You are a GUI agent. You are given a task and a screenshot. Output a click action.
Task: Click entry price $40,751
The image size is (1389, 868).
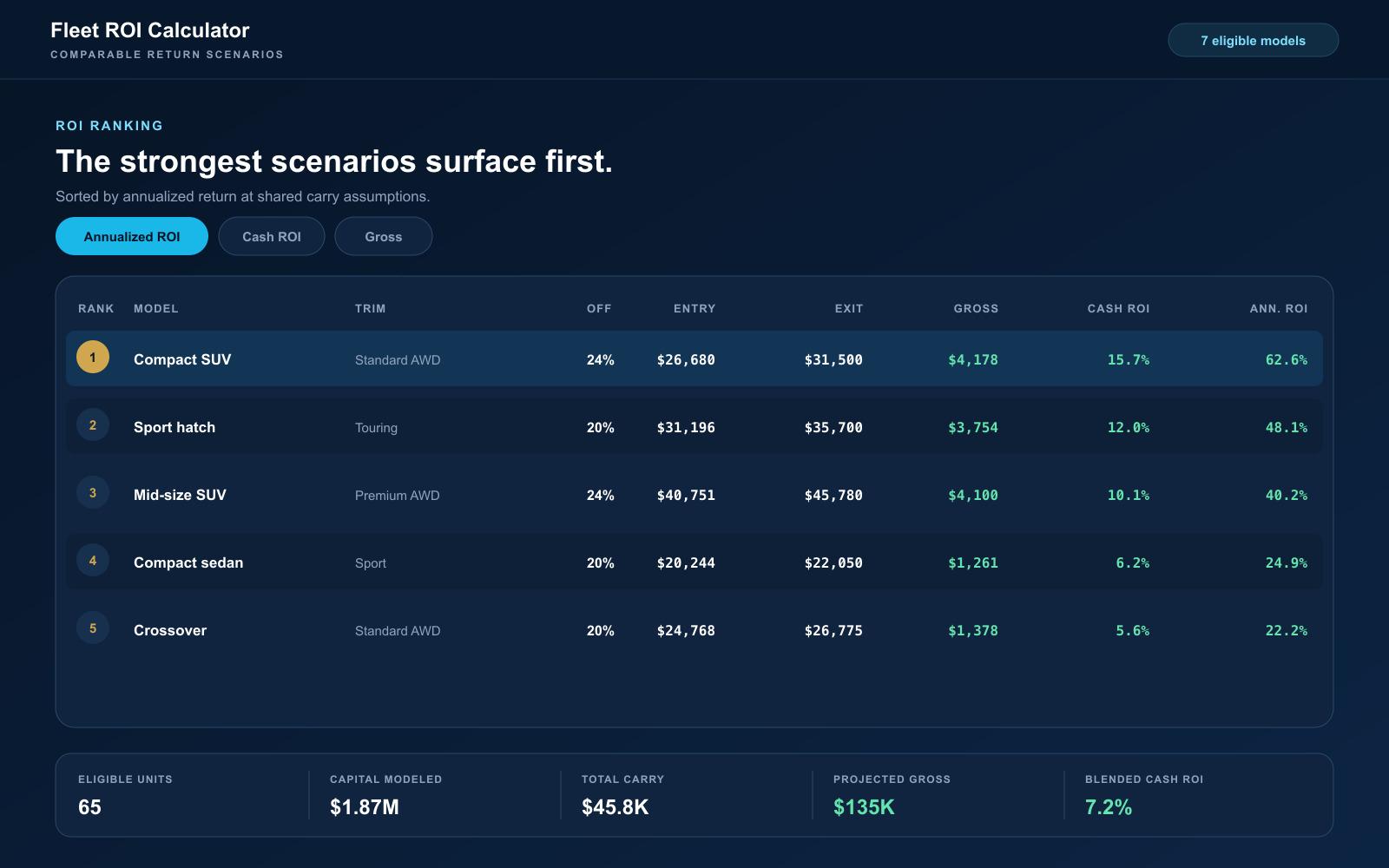686,495
